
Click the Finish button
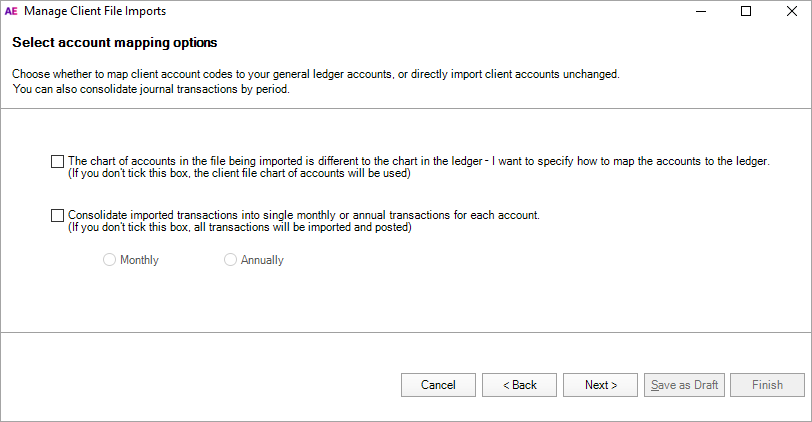tap(767, 385)
